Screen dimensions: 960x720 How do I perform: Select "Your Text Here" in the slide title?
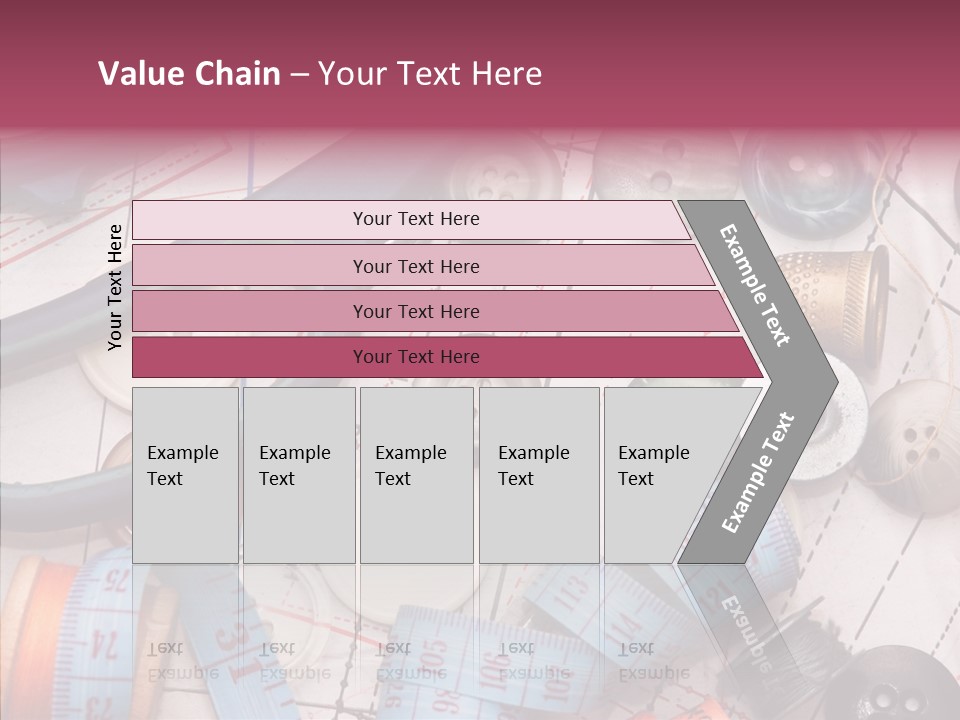(430, 74)
